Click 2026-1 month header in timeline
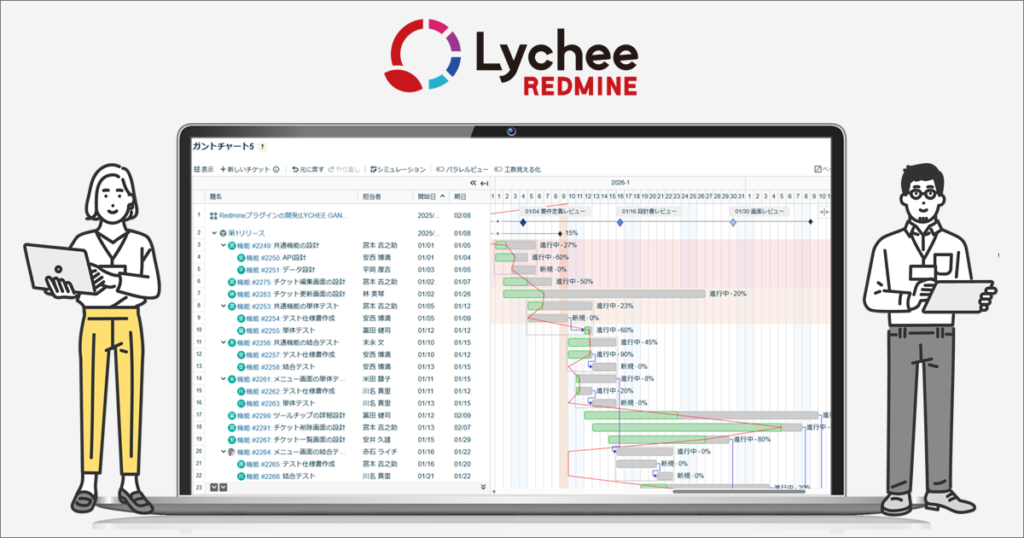Screen dimensions: 1024x538 620,183
